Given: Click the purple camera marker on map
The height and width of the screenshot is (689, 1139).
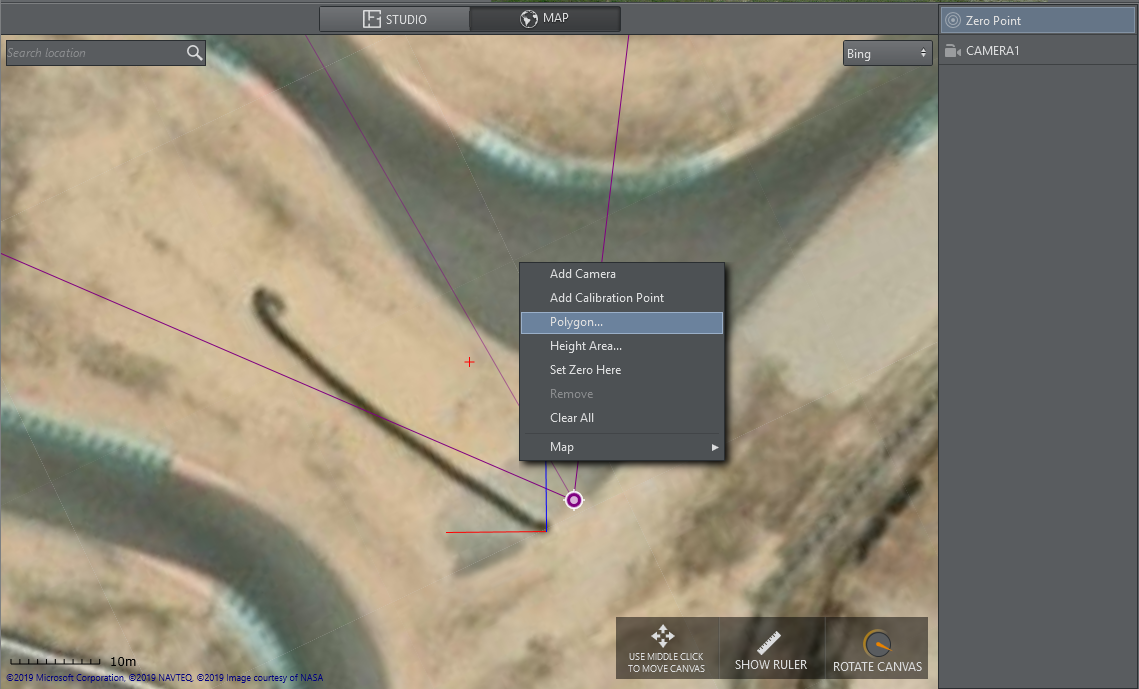Looking at the screenshot, I should pyautogui.click(x=574, y=500).
